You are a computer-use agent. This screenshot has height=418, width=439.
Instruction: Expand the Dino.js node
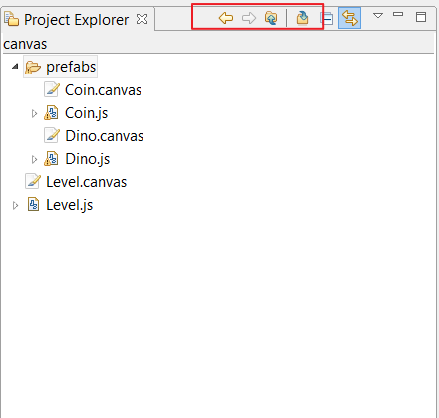point(34,160)
